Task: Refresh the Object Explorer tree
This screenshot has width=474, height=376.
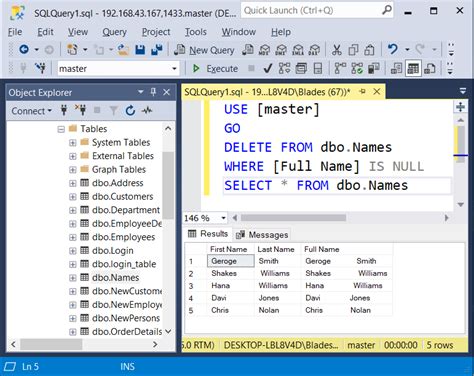Action: tap(130, 111)
